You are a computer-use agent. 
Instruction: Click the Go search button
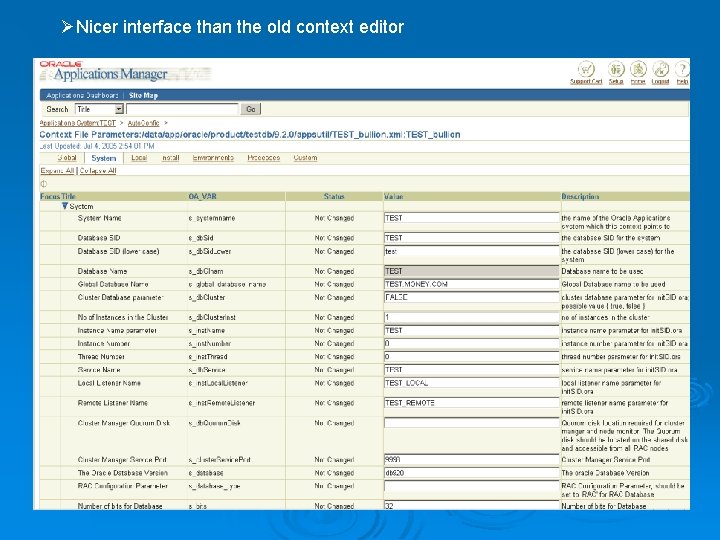[x=251, y=109]
